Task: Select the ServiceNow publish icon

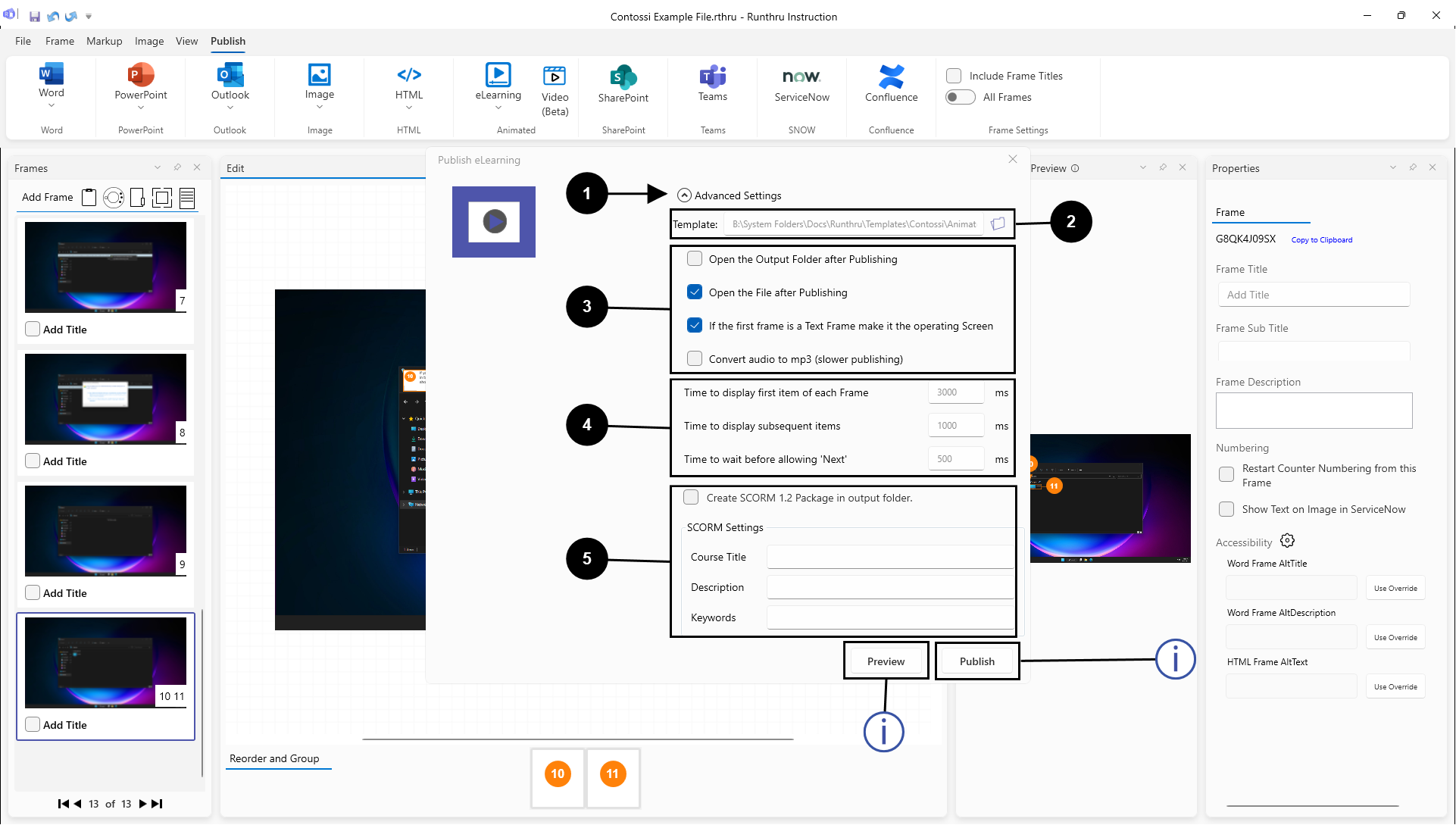Action: [x=801, y=77]
